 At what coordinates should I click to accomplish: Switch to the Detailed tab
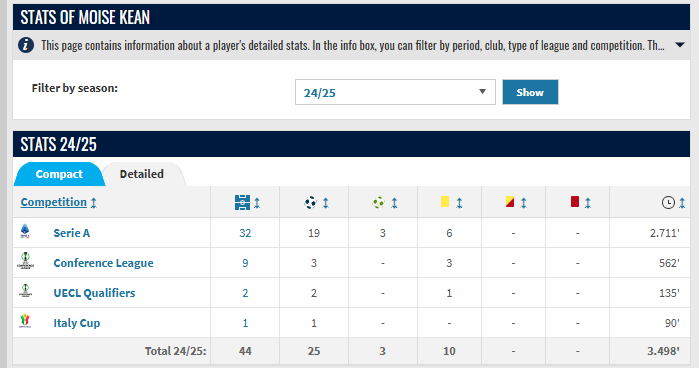(x=142, y=174)
